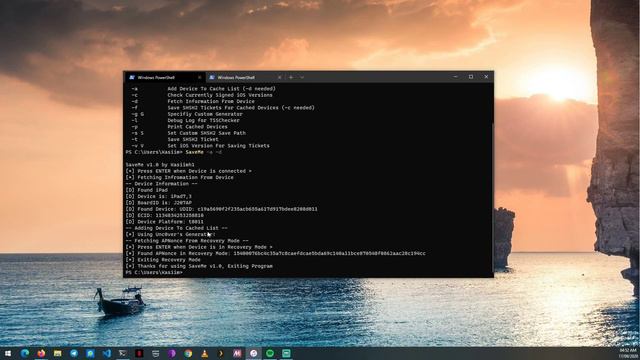Click the 'Found Device: UDID' line
This screenshot has height=360, width=640.
[x=221, y=209]
